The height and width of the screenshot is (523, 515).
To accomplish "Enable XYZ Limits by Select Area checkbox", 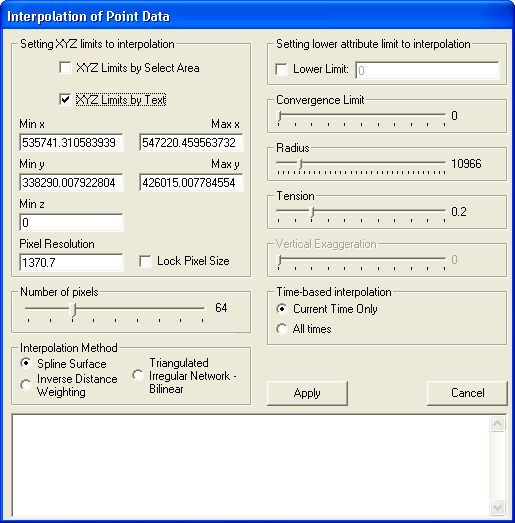I will [65, 67].
